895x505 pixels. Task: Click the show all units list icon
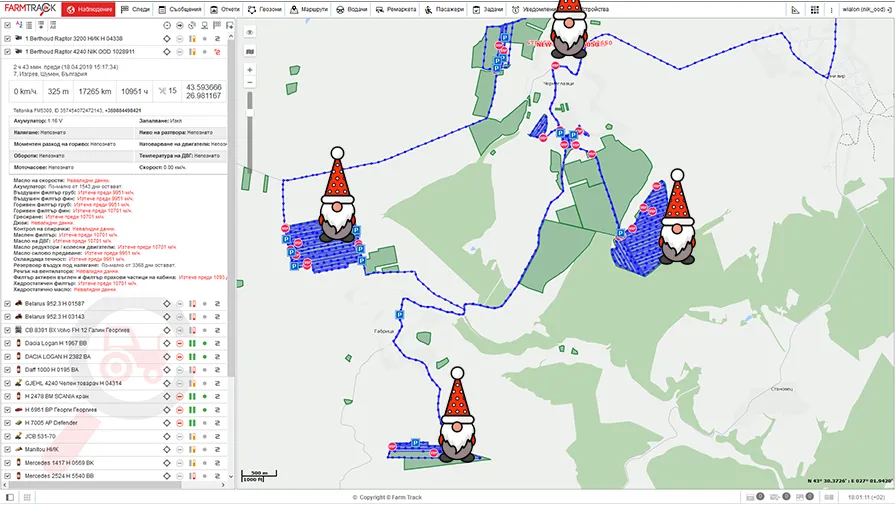[x=53, y=25]
